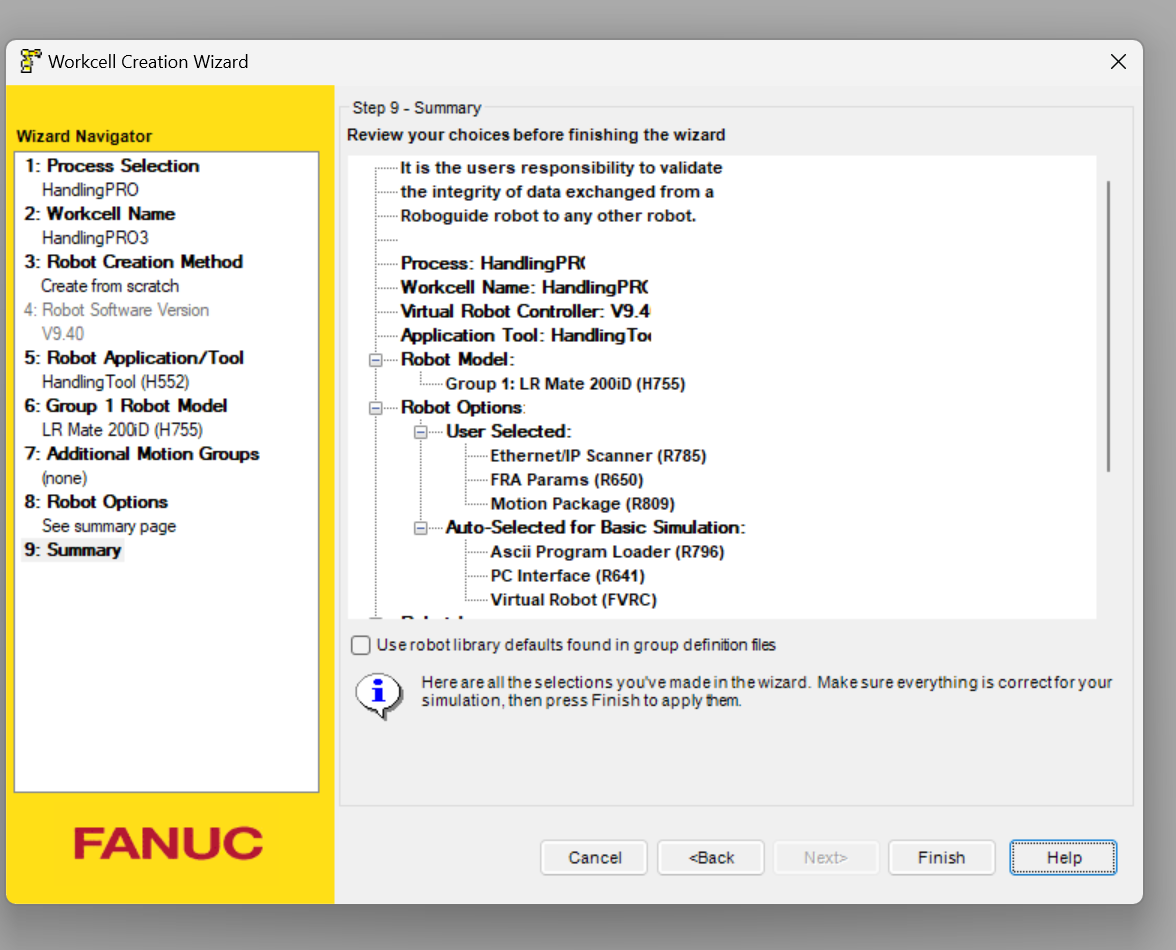Go to step 6: Group 1 Robot Model
Image resolution: width=1176 pixels, height=950 pixels.
coord(125,406)
